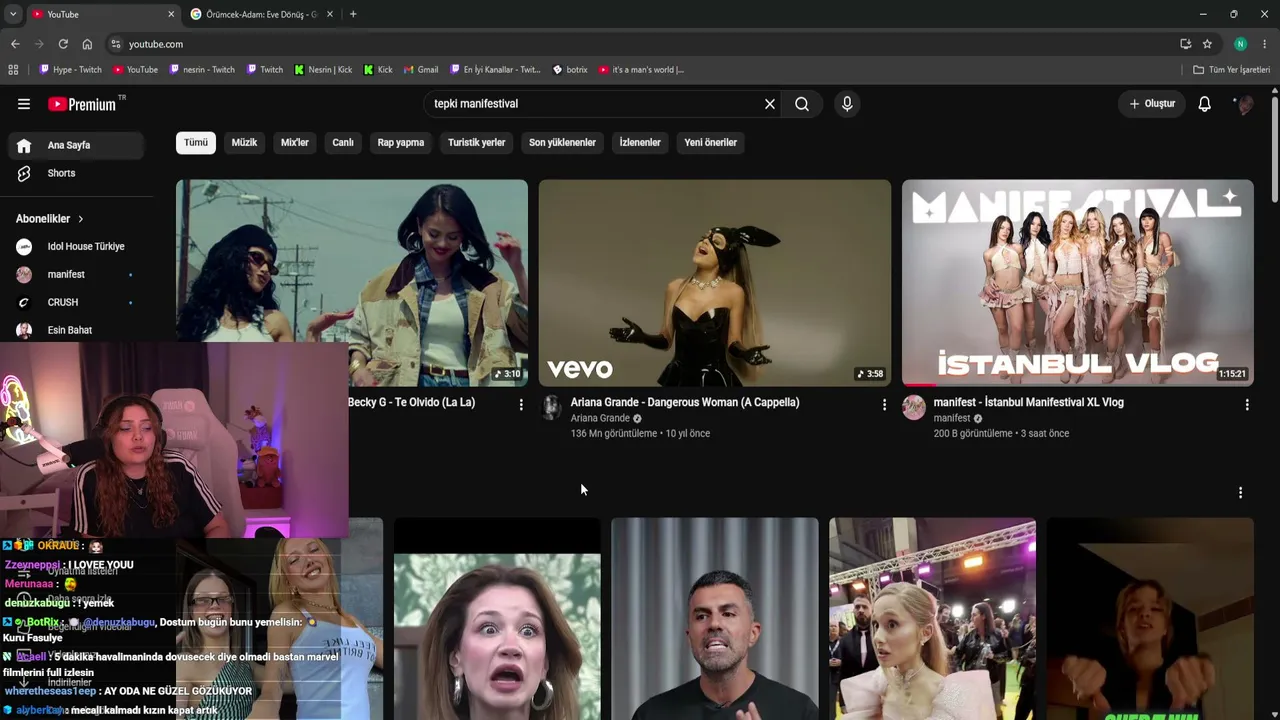The height and width of the screenshot is (720, 1280).
Task: Open the tab search dropdown arrow
Action: (13, 14)
